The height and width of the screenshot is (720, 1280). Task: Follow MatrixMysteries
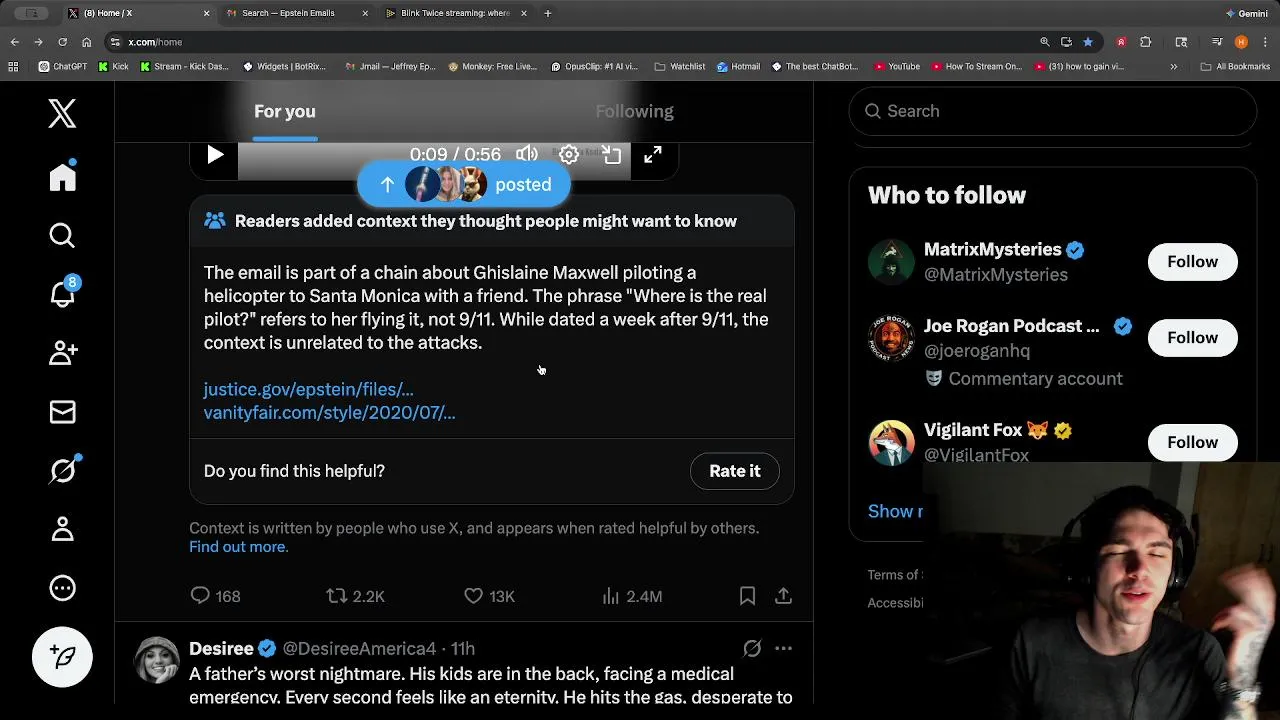click(x=1192, y=261)
